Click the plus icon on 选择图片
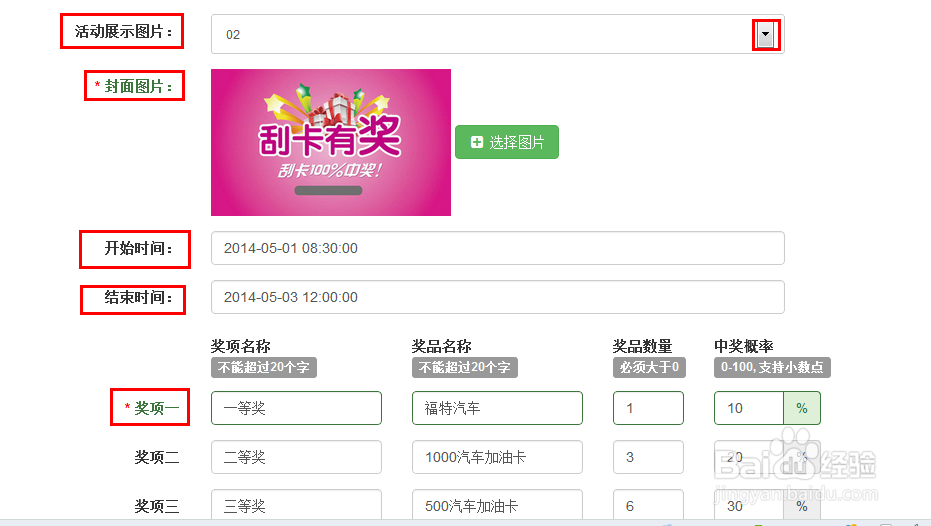 click(x=477, y=143)
